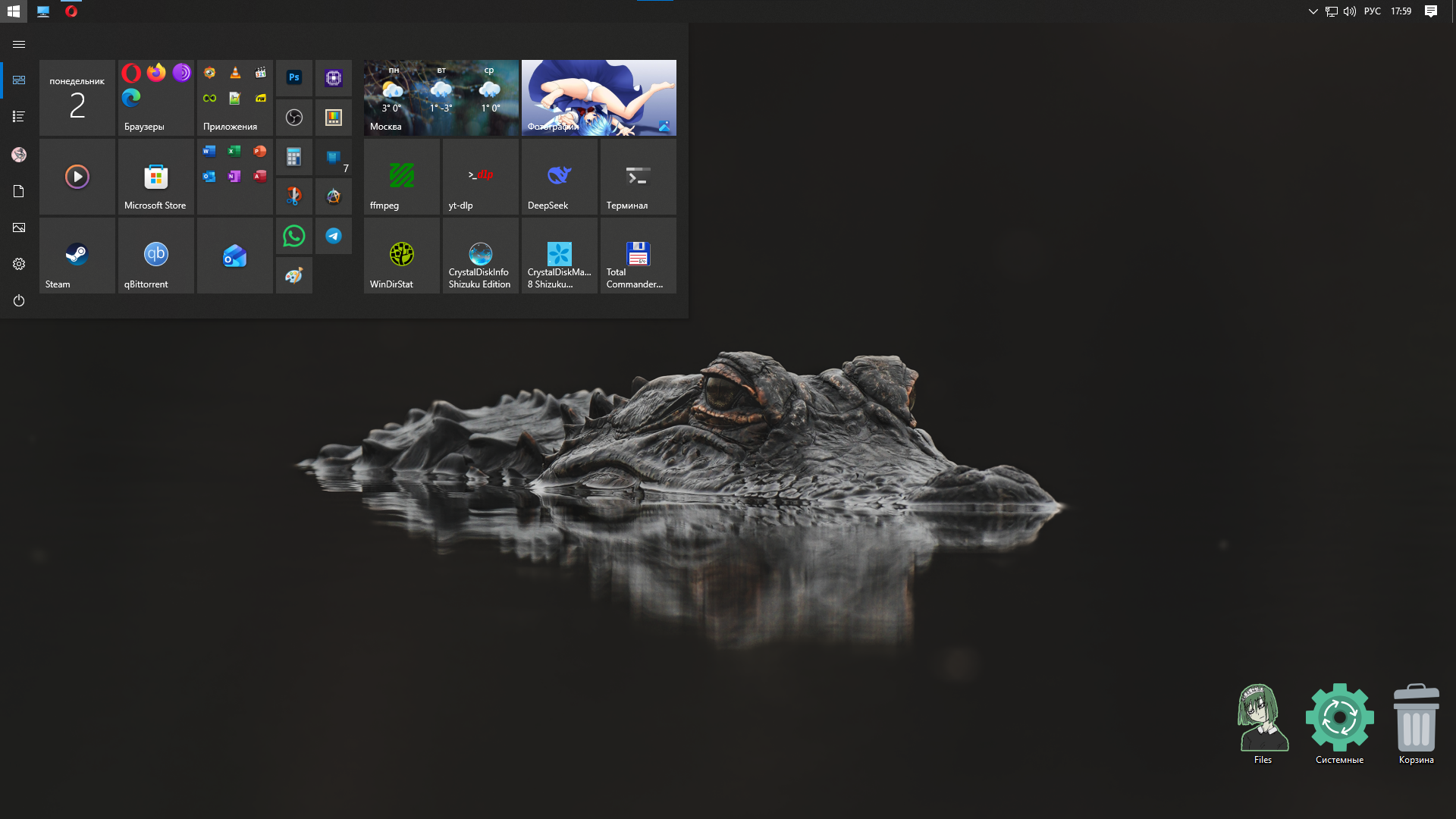
Task: Launch OBS Studio tile
Action: pos(294,118)
